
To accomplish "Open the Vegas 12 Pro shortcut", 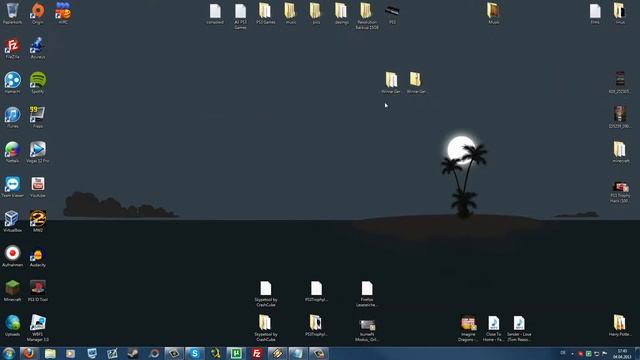I will click(x=38, y=152).
